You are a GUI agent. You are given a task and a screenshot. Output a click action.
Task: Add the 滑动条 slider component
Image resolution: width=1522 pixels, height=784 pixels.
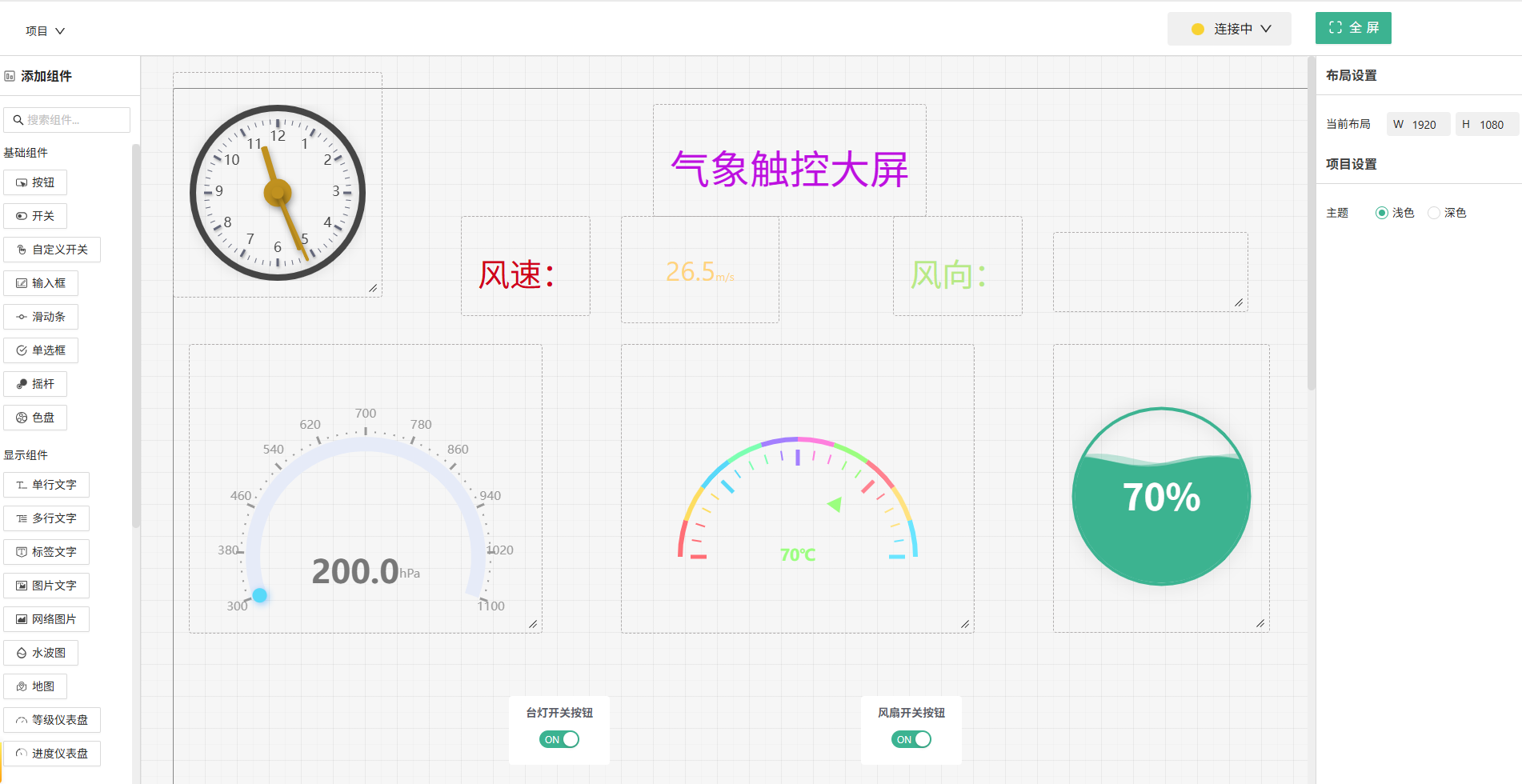click(x=41, y=317)
